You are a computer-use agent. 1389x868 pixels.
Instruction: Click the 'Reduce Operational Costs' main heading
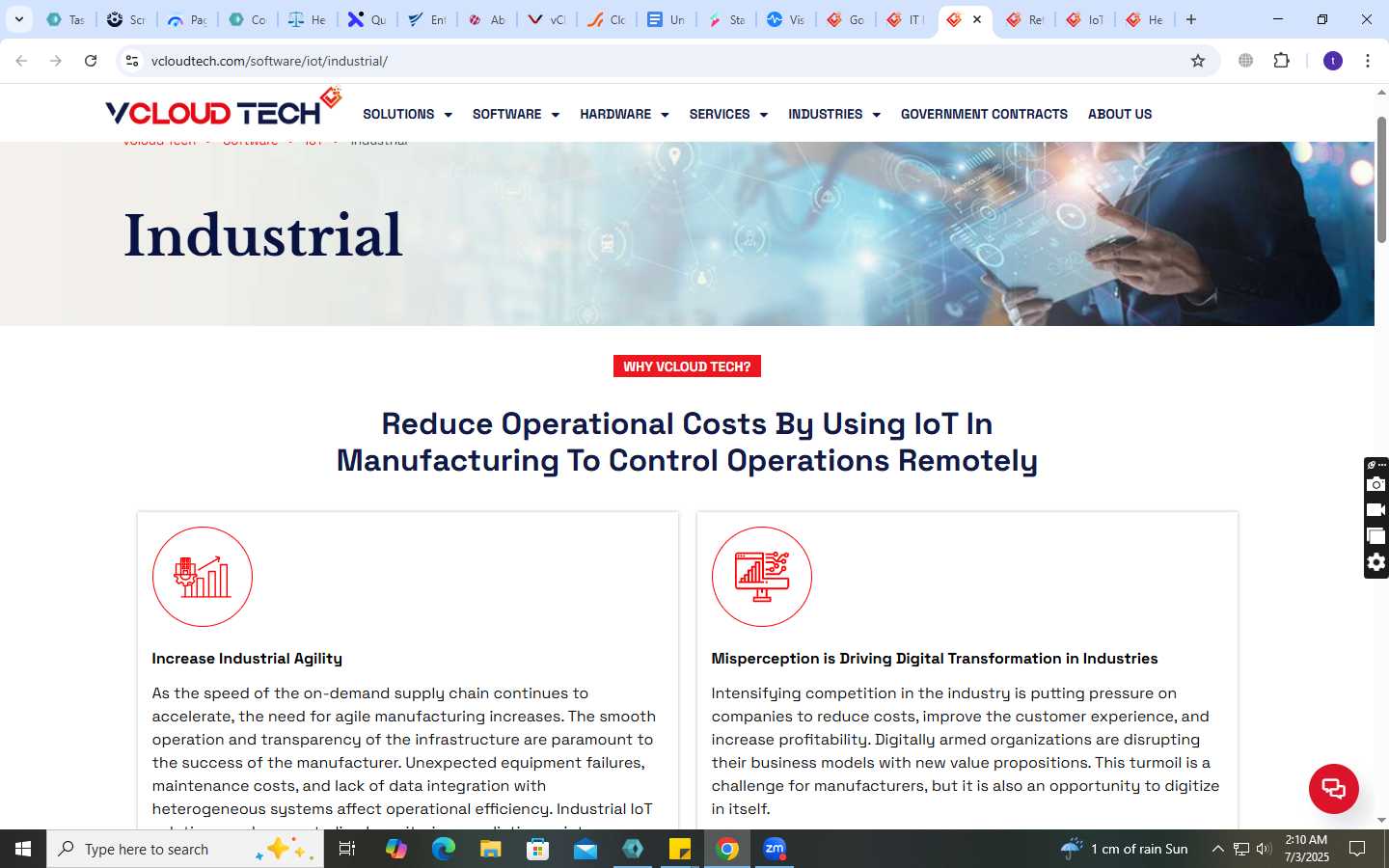pos(687,442)
